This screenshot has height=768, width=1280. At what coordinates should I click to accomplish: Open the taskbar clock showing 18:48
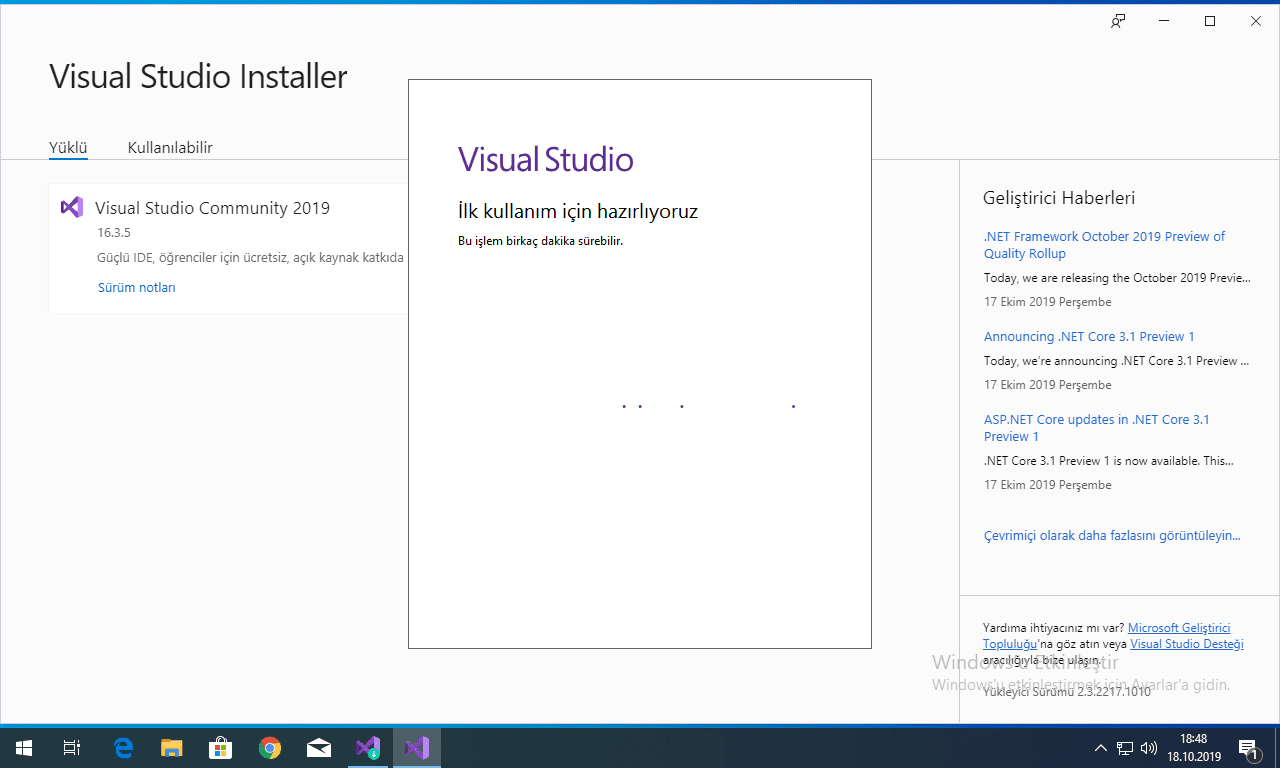tap(1194, 748)
